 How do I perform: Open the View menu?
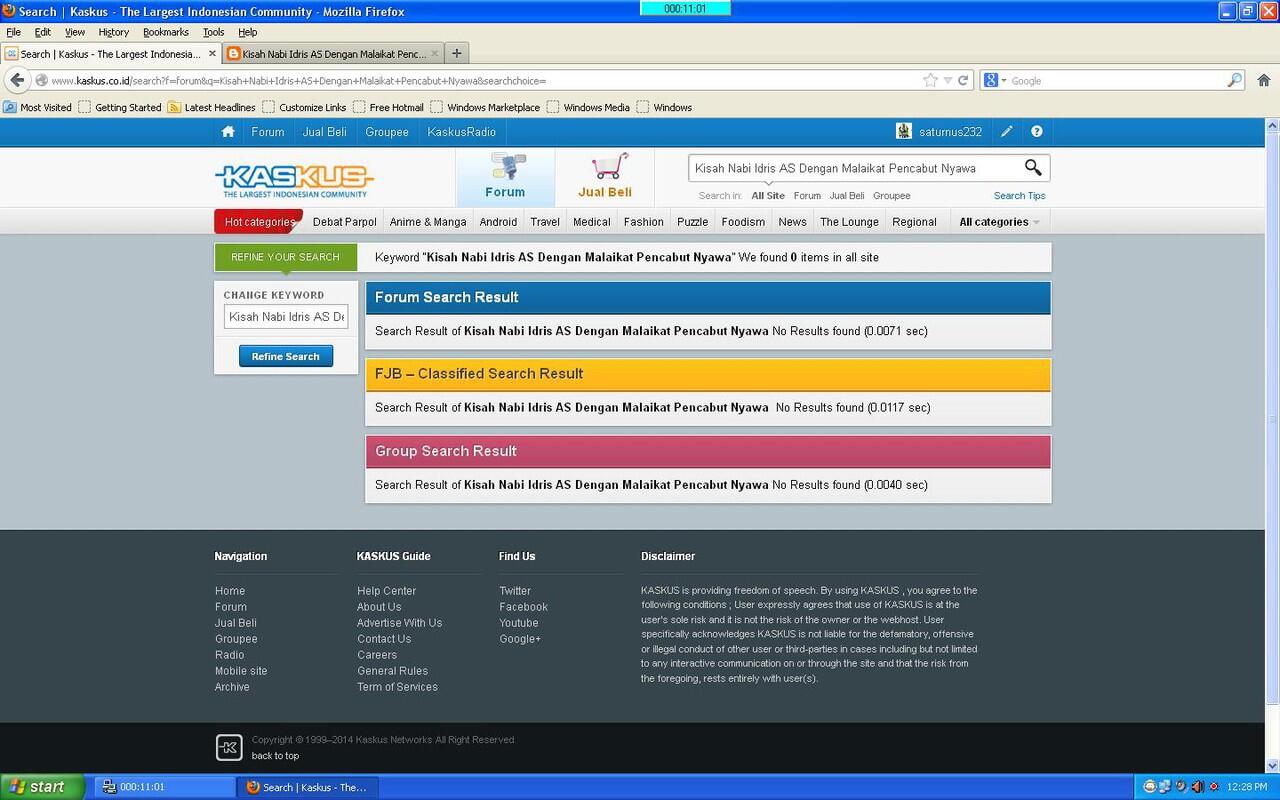pyautogui.click(x=75, y=32)
